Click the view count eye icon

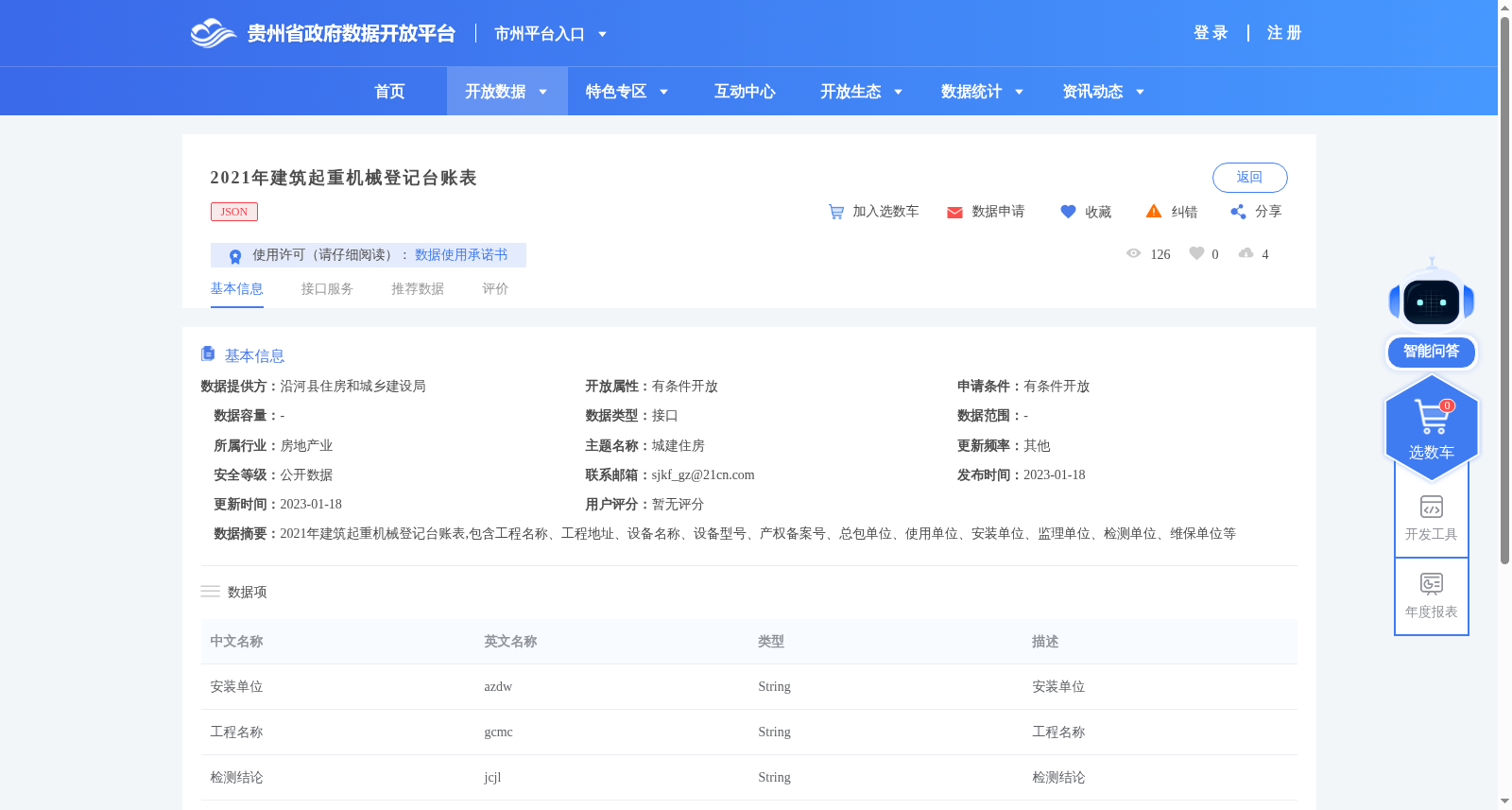(x=1134, y=253)
